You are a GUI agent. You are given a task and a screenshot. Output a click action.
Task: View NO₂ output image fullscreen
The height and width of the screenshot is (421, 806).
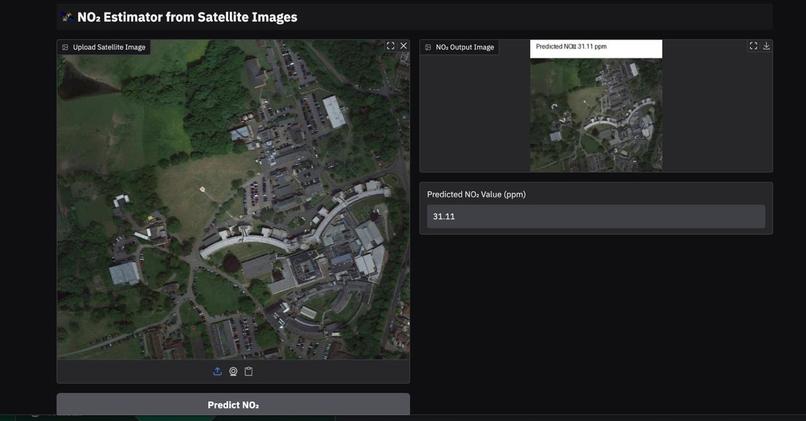click(753, 46)
